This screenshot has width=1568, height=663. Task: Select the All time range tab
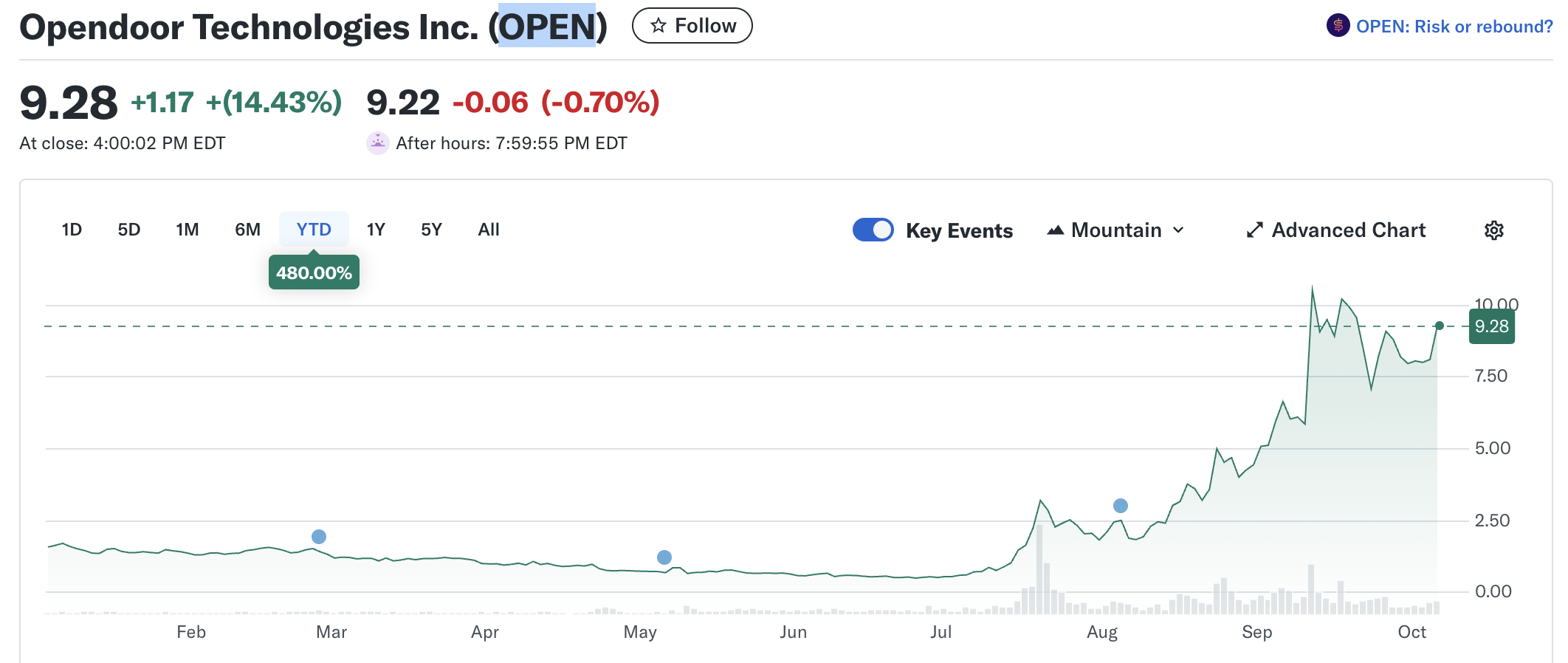(489, 230)
